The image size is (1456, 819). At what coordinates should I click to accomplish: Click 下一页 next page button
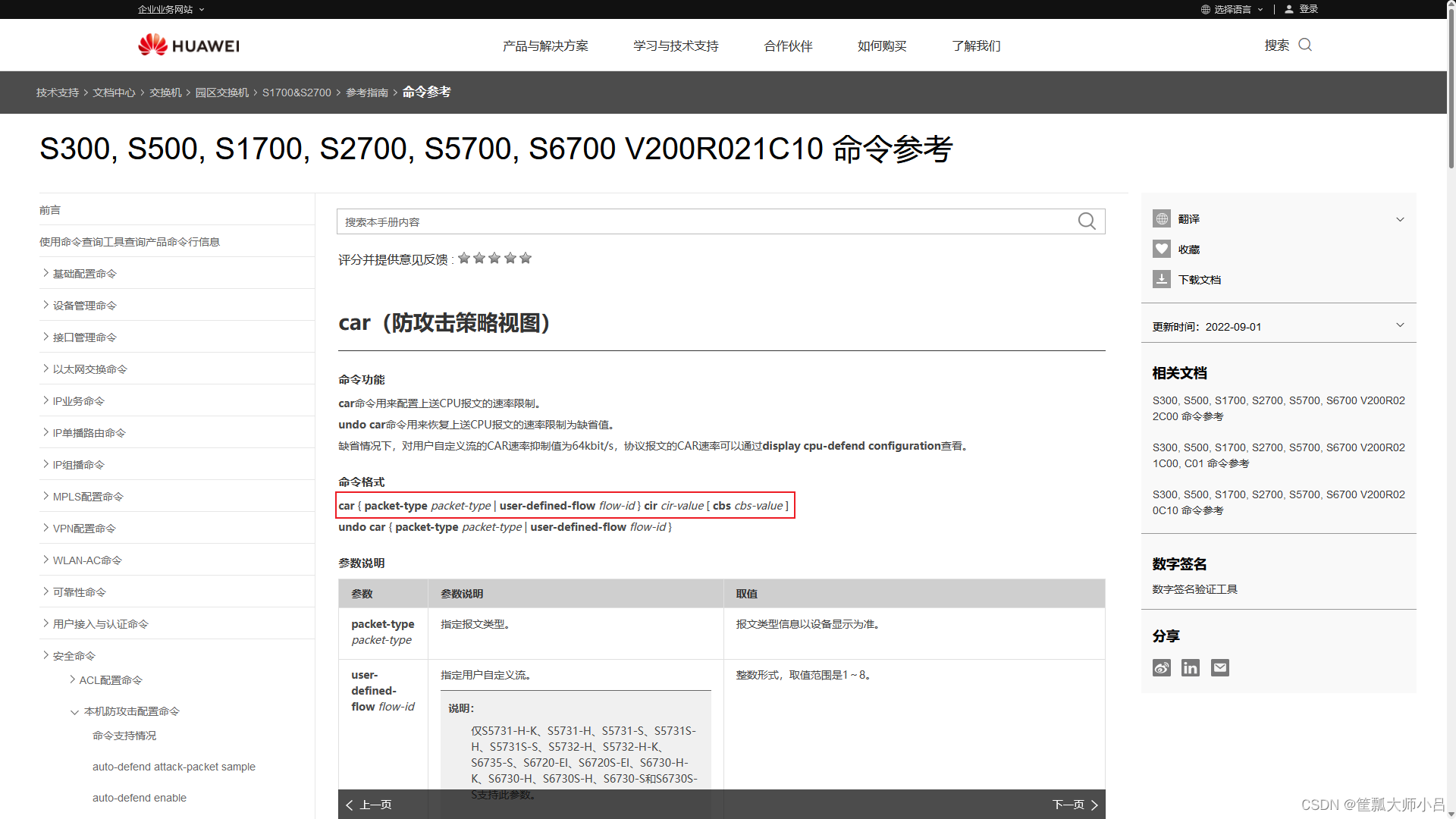[x=1075, y=804]
